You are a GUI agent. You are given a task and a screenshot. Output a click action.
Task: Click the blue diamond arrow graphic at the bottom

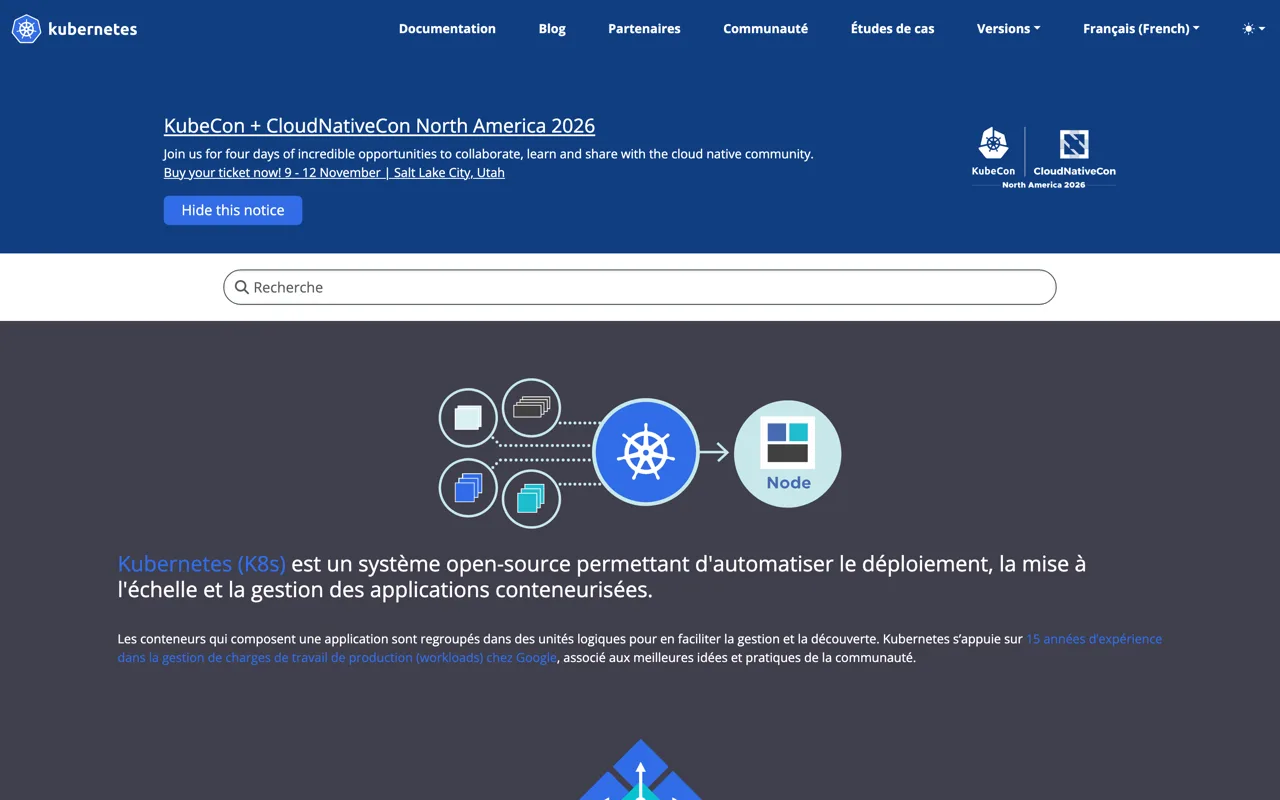[640, 770]
